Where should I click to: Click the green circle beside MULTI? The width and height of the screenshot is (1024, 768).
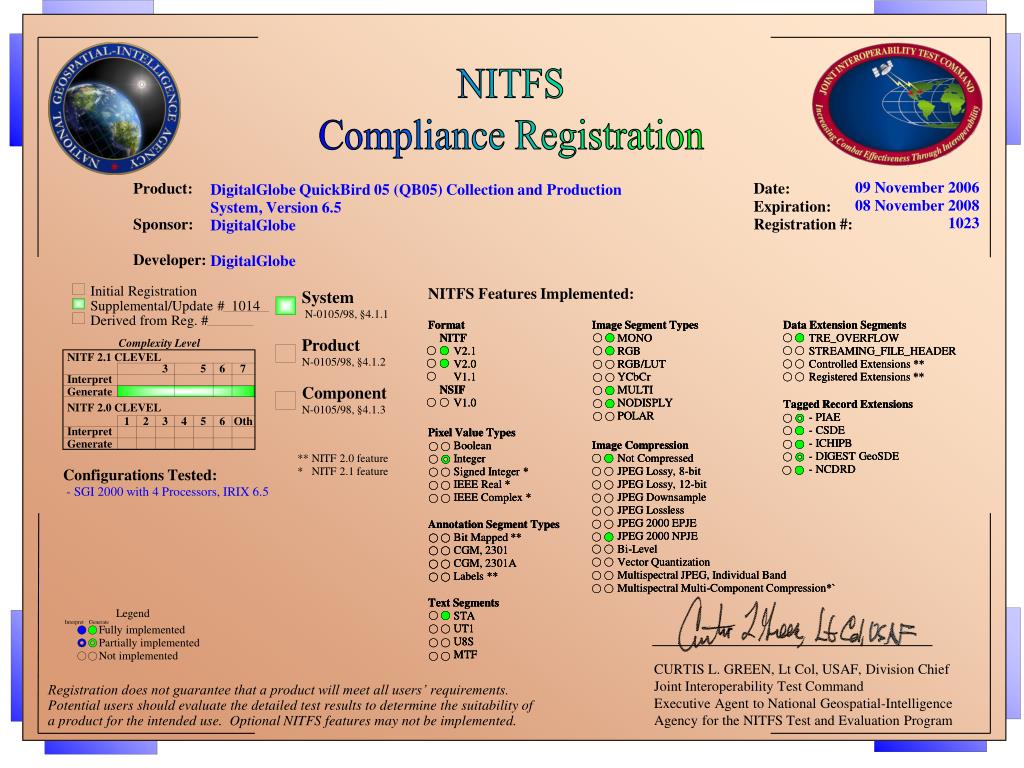click(609, 391)
